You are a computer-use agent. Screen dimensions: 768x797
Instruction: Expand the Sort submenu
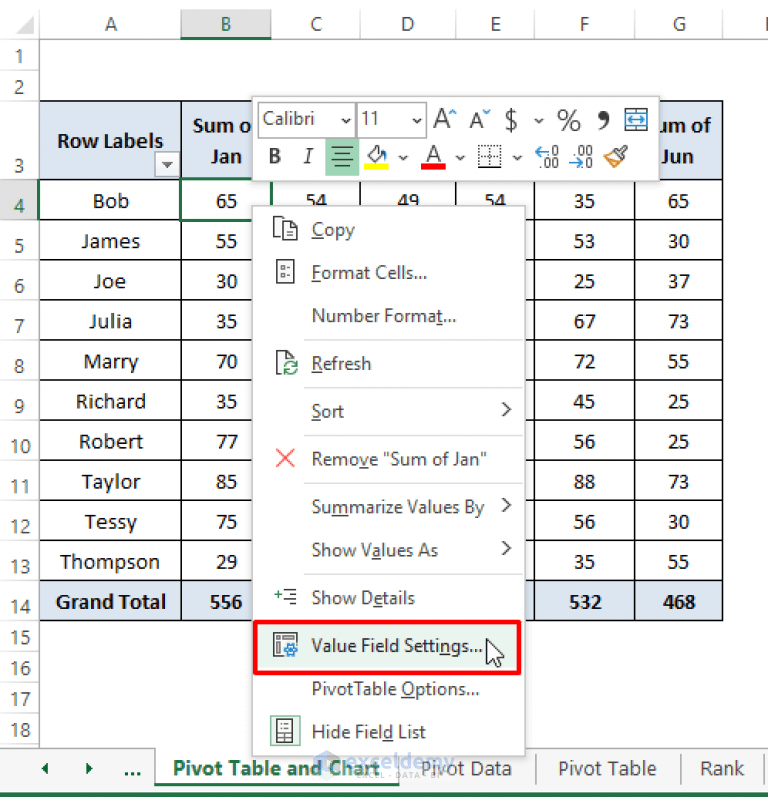click(x=389, y=411)
